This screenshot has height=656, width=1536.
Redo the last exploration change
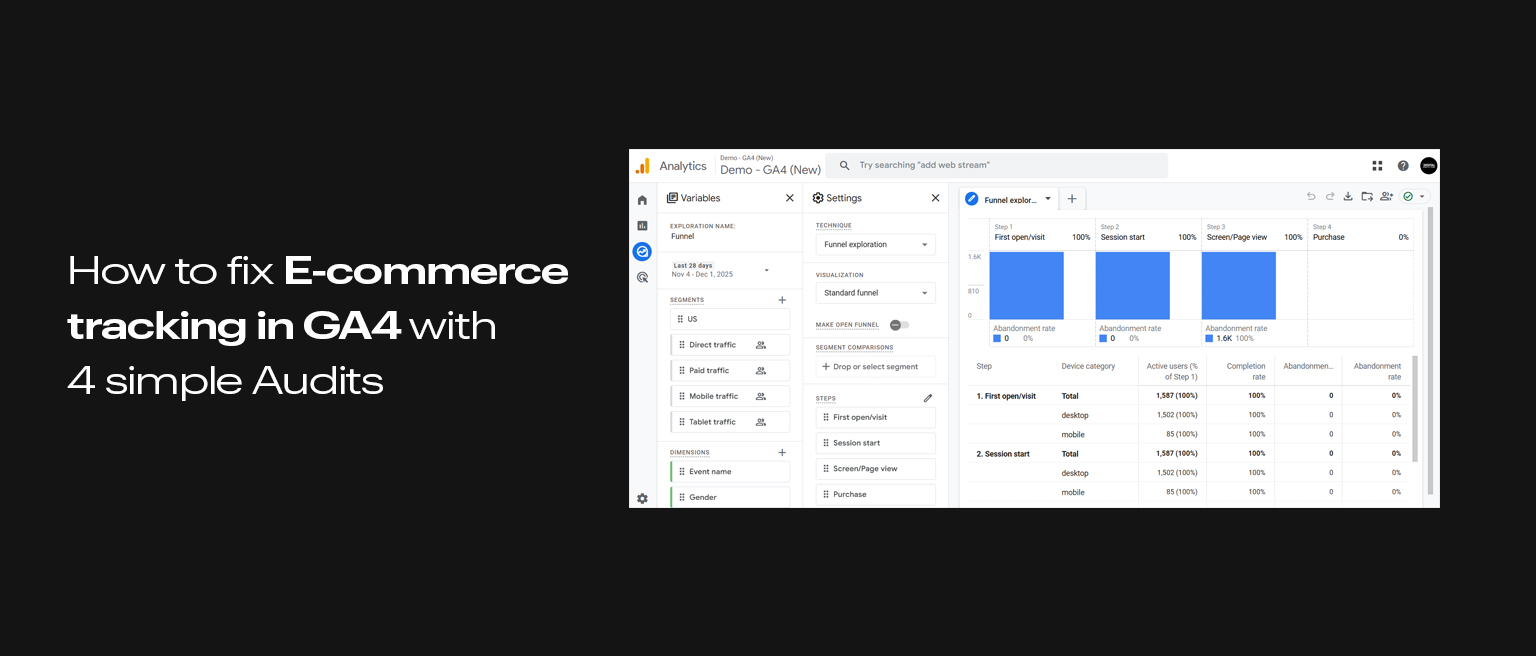1330,196
